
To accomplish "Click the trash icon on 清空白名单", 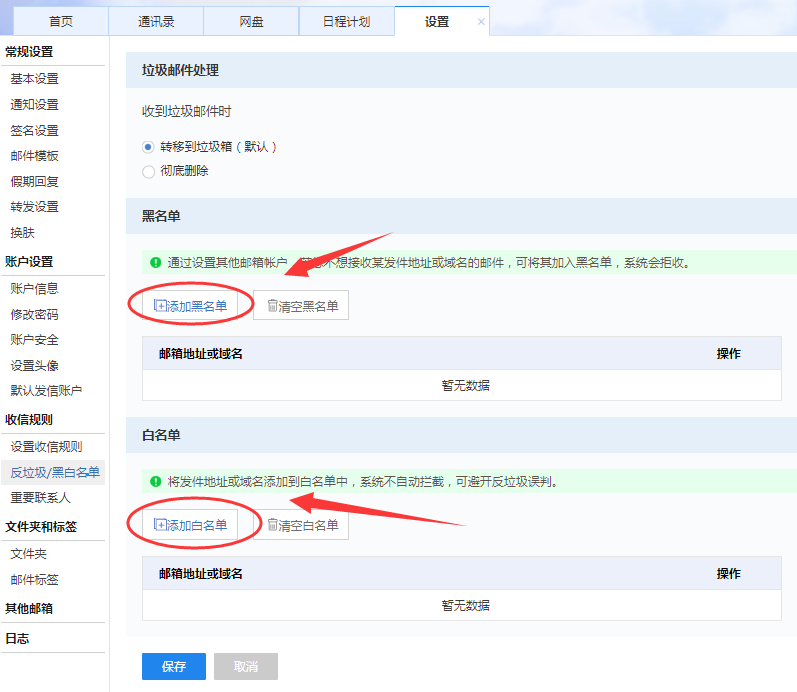I will (x=272, y=525).
